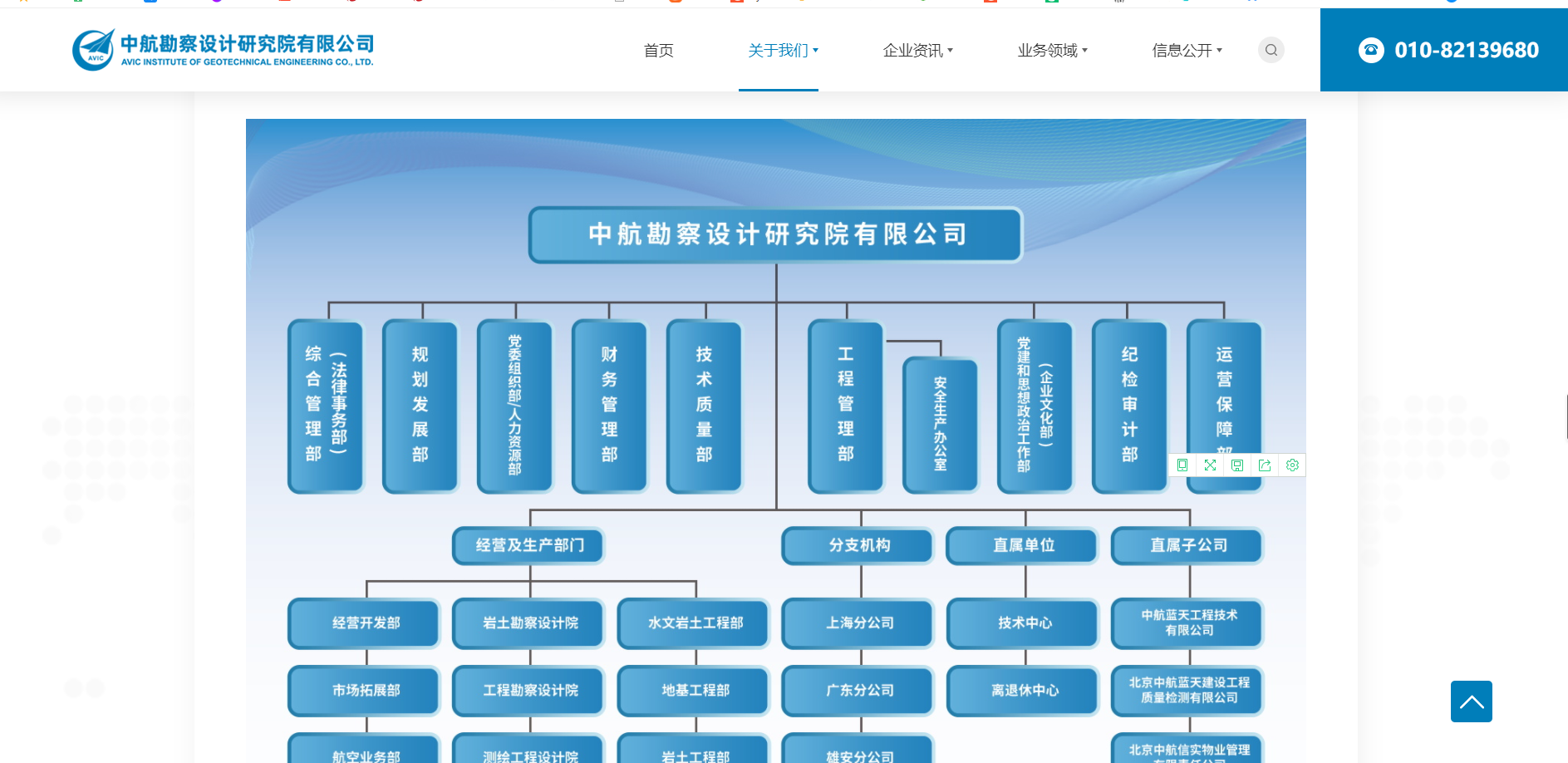Click the 经营及生产部门 heading box
Image resolution: width=1568 pixels, height=763 pixels.
[529, 545]
